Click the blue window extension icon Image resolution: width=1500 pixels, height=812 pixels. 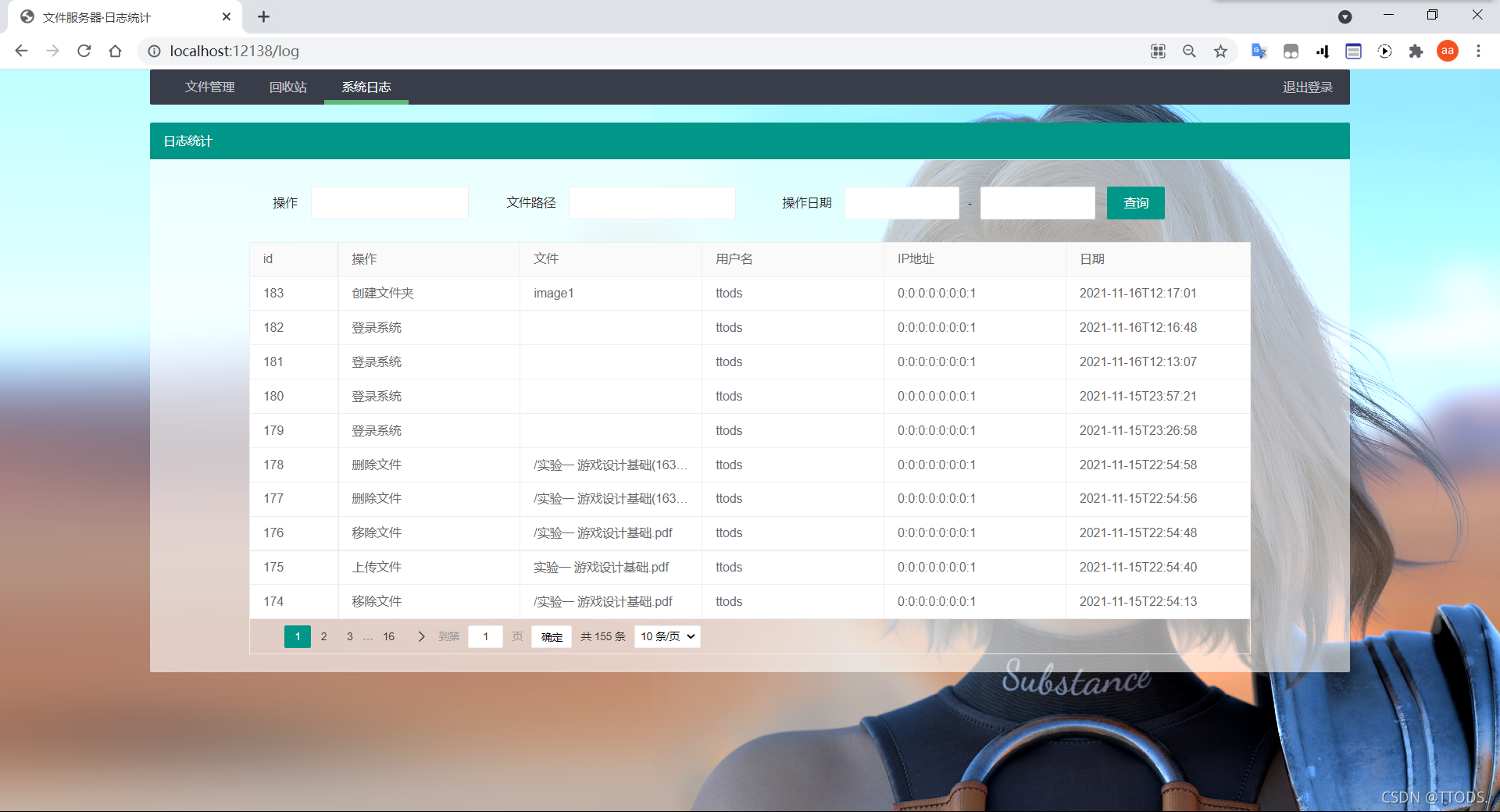(x=1353, y=51)
